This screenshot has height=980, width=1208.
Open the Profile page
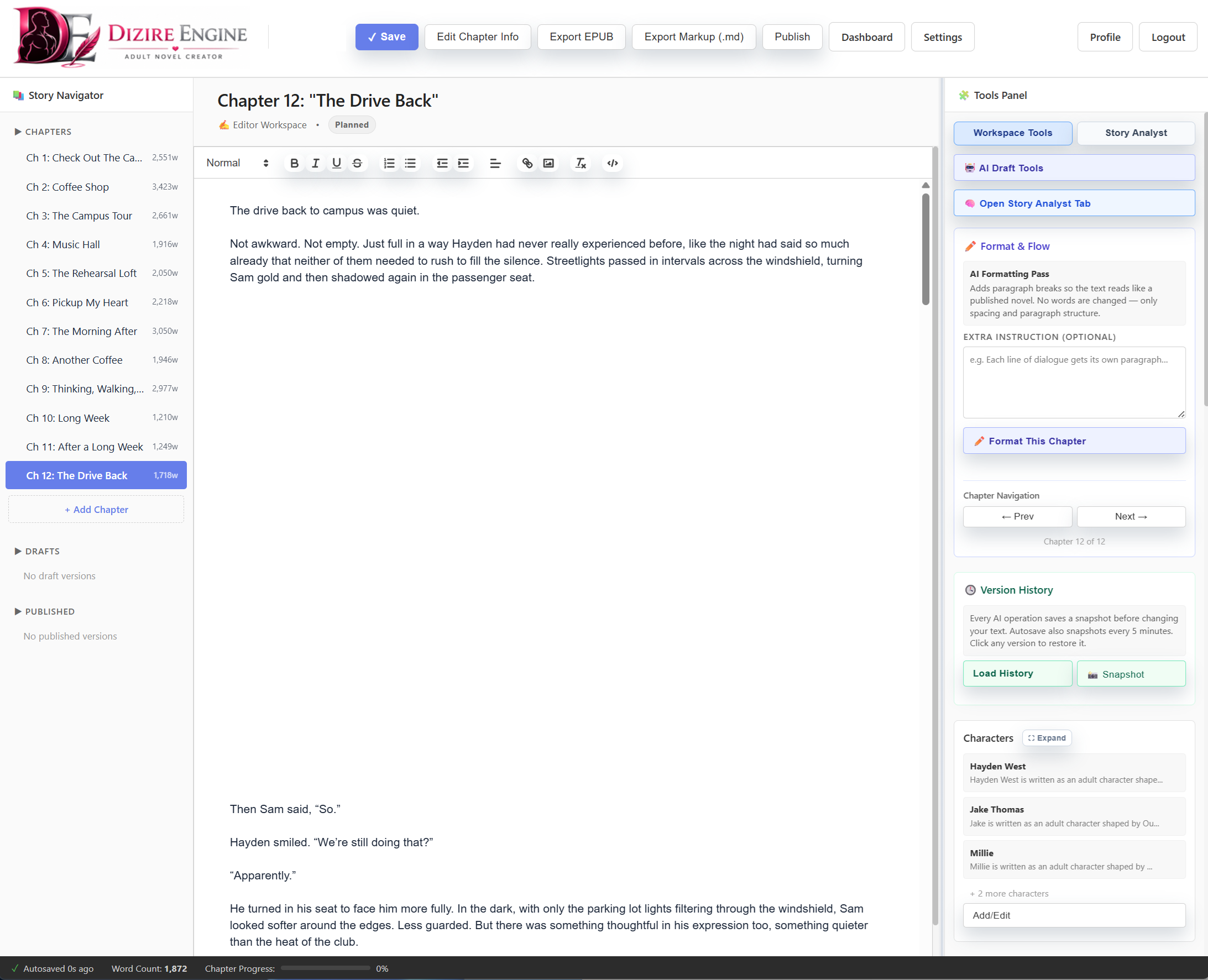pos(1105,37)
